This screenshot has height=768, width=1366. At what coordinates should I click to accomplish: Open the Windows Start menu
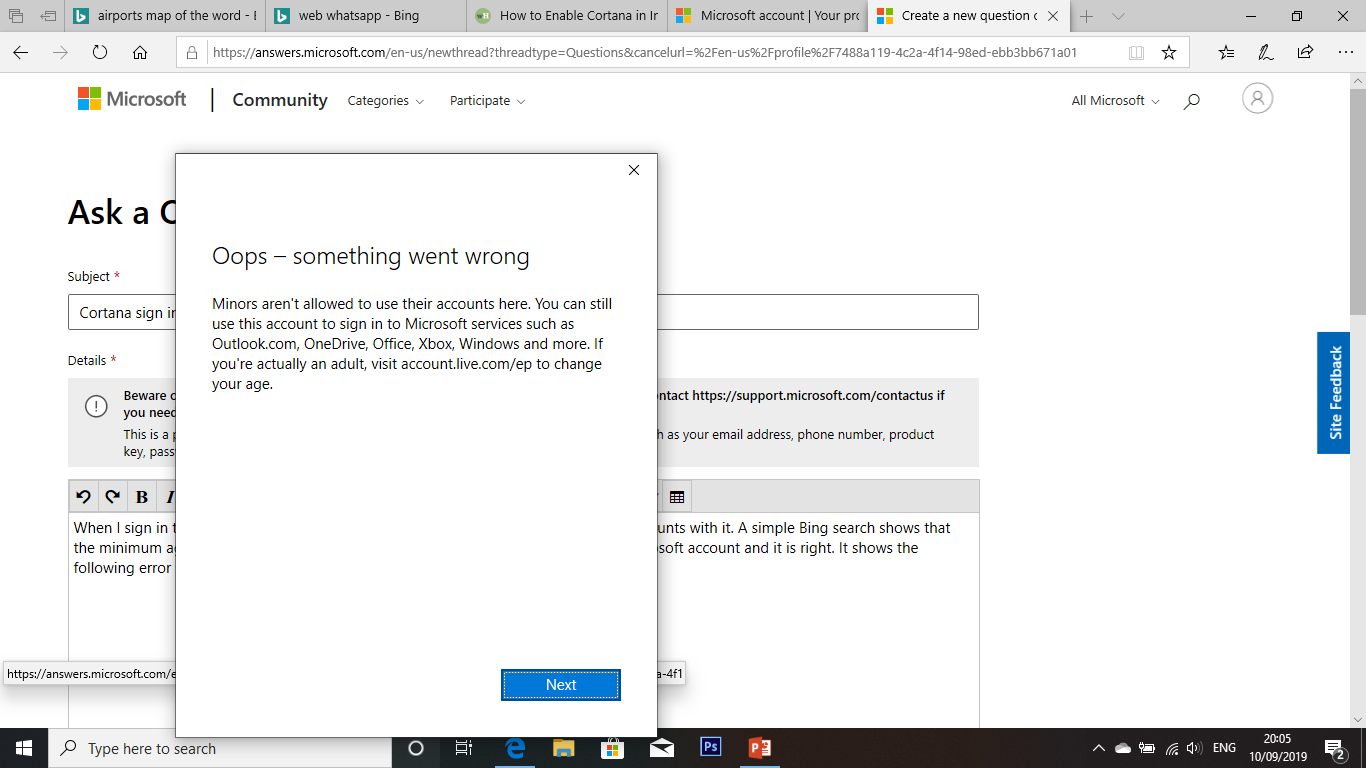pos(24,748)
